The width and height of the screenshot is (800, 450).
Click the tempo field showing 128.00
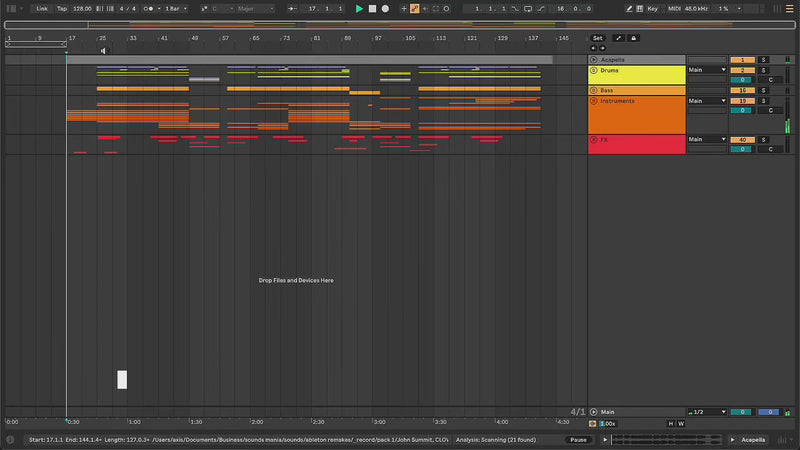(x=81, y=8)
